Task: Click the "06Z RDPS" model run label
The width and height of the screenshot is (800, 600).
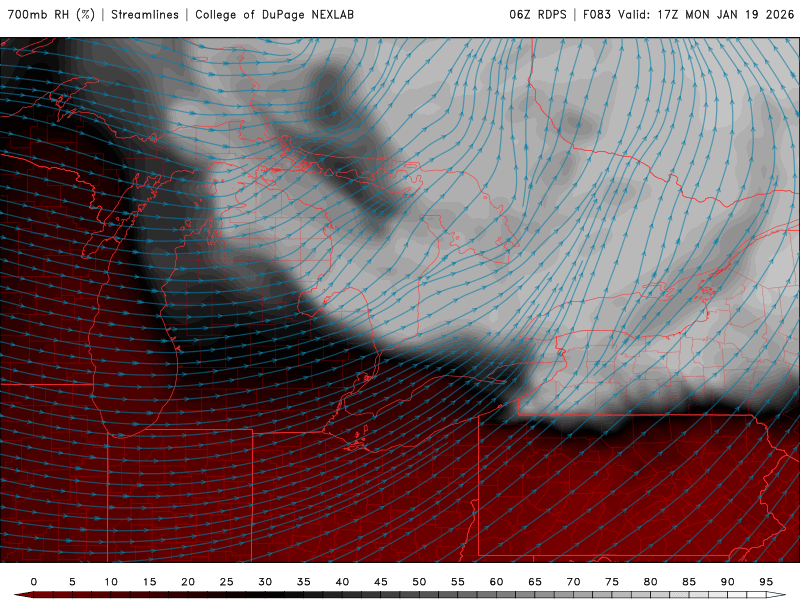Action: [x=538, y=14]
